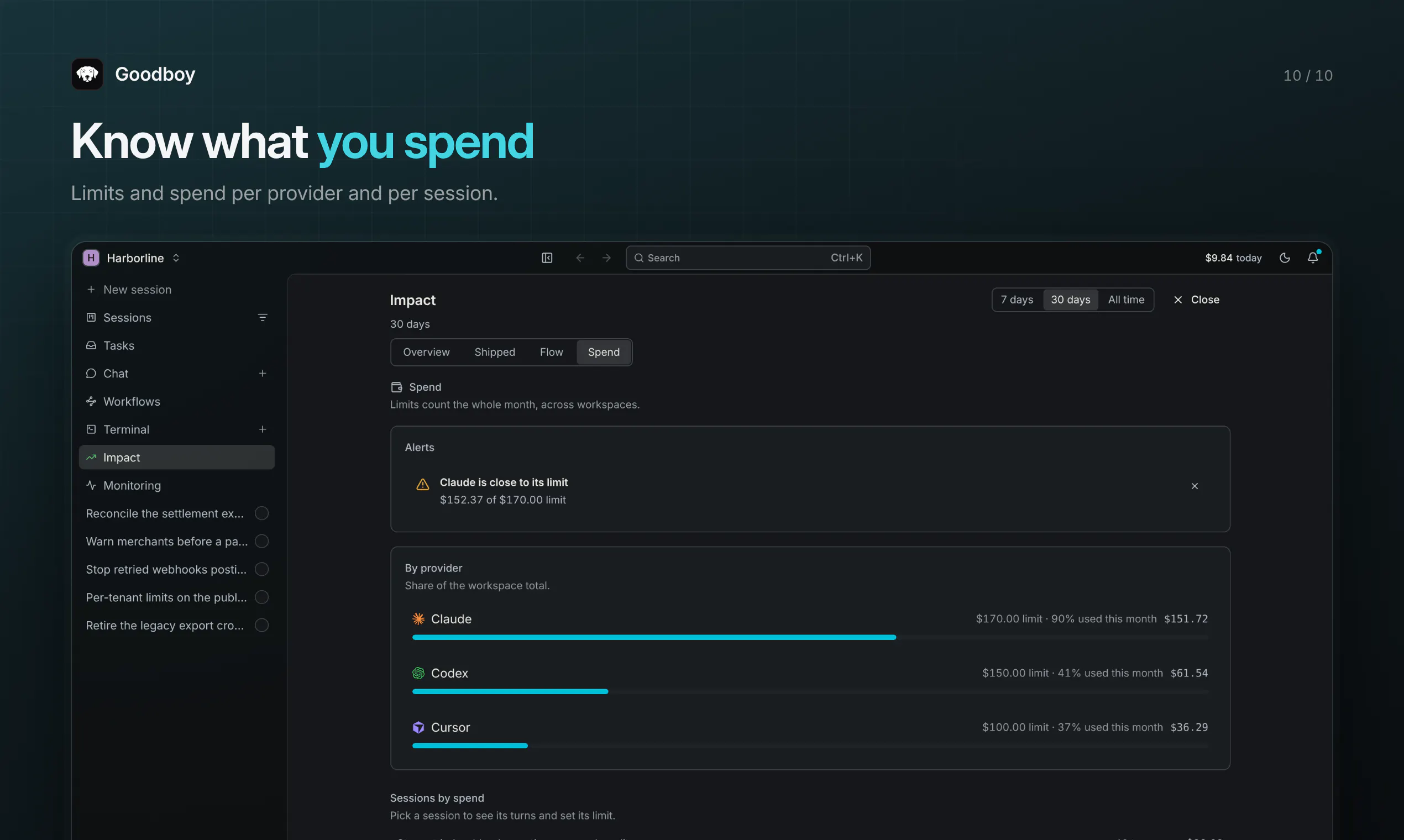Click the Codex provider icon
Viewport: 1404px width, 840px height.
pos(418,673)
